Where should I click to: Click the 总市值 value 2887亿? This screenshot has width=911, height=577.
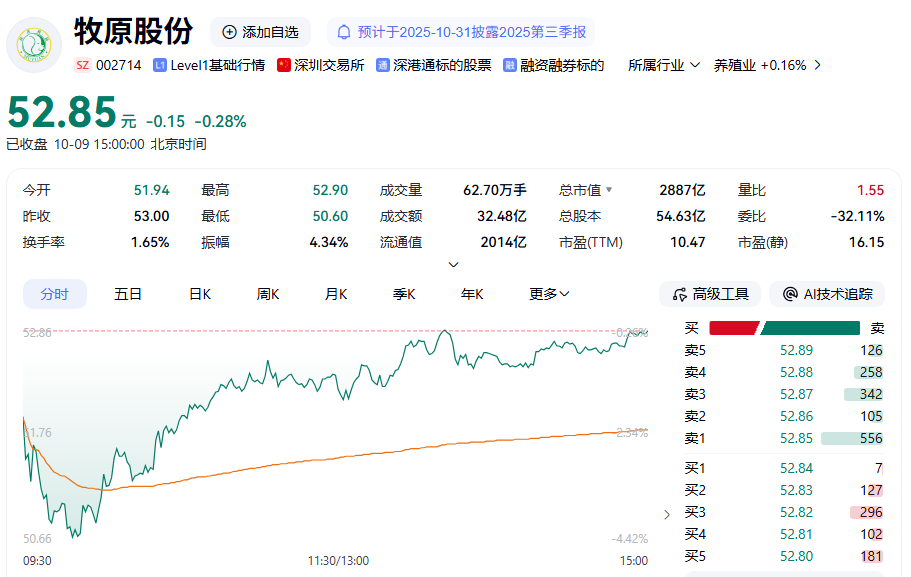682,190
